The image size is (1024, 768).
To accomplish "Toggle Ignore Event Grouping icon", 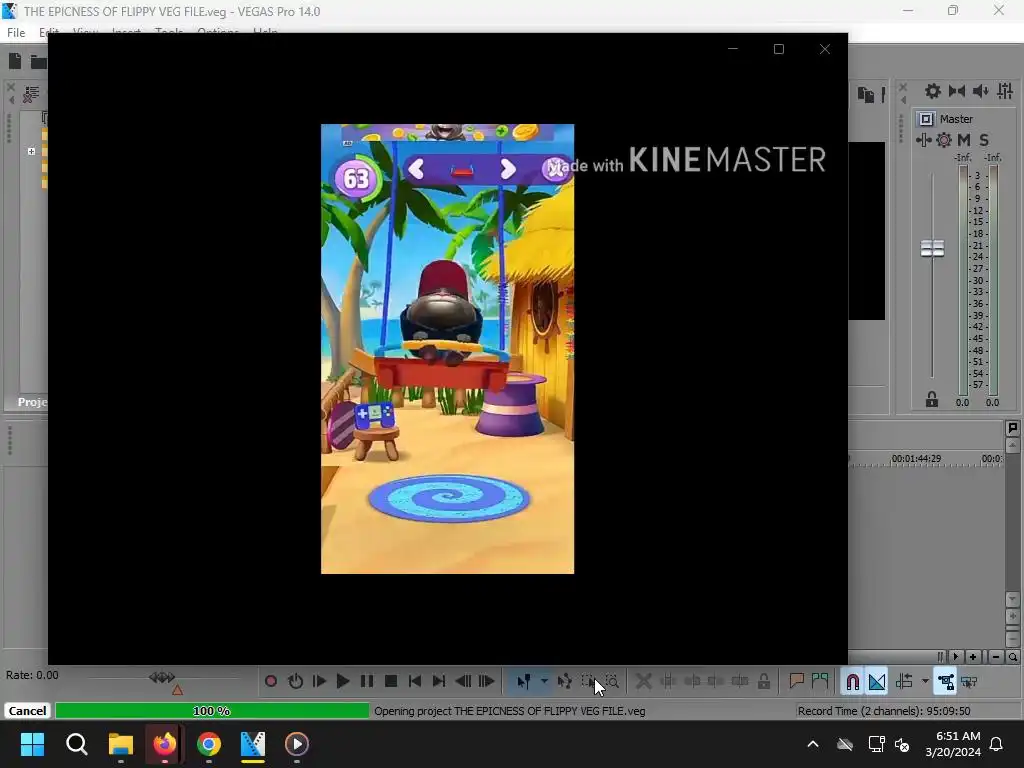I will pyautogui.click(x=969, y=682).
